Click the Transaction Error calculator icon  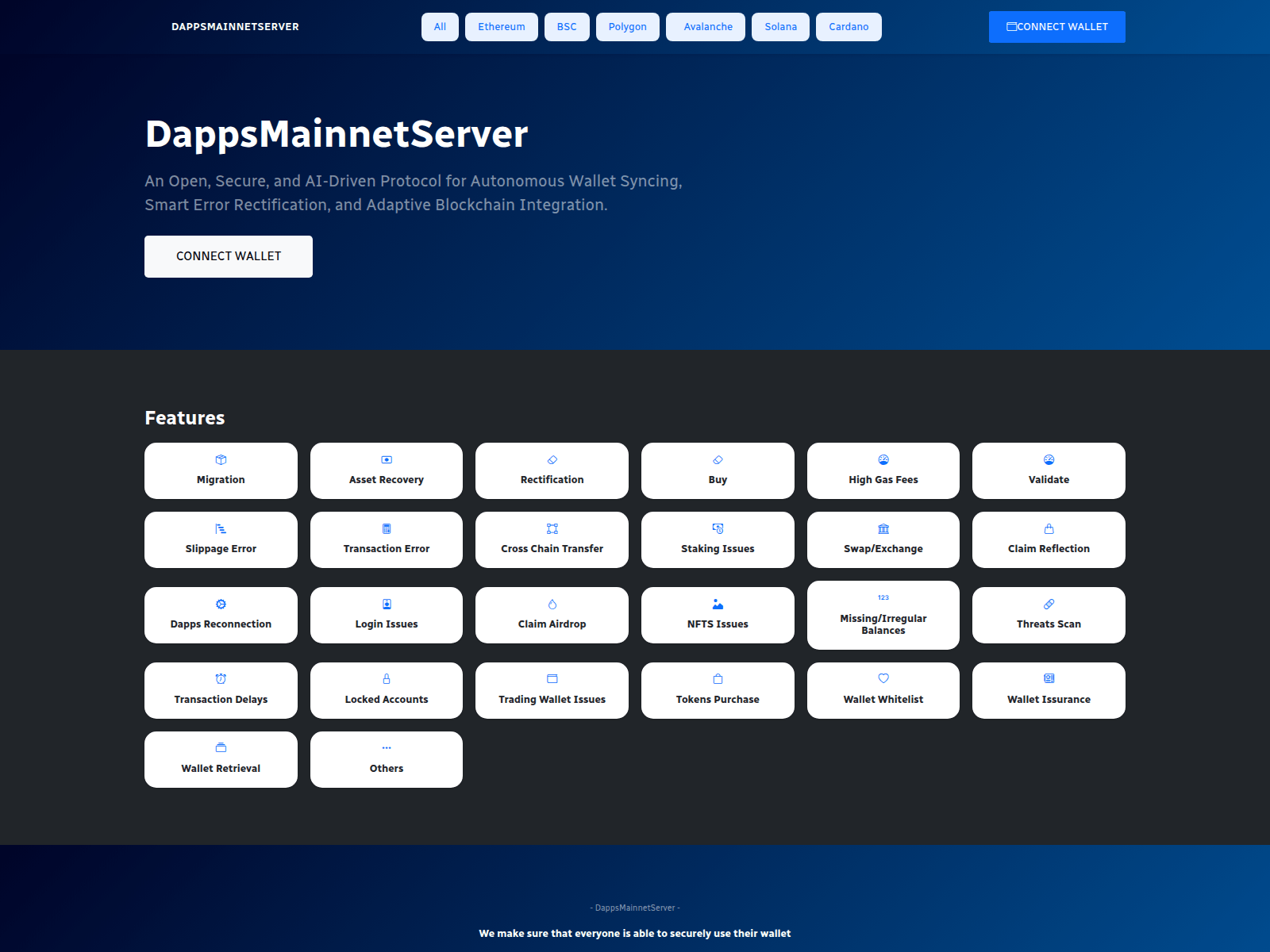387,529
